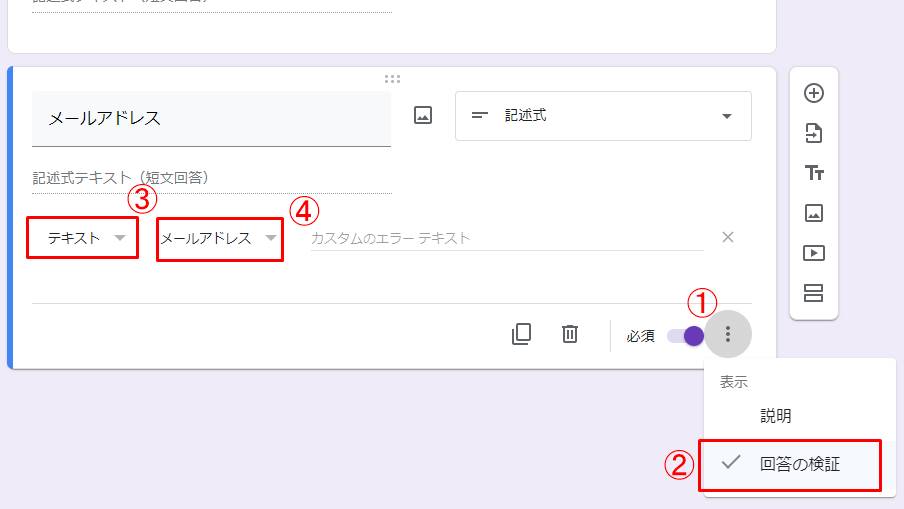This screenshot has width=904, height=509.
Task: Duplicate the メールアドレス question
Action: coord(521,334)
